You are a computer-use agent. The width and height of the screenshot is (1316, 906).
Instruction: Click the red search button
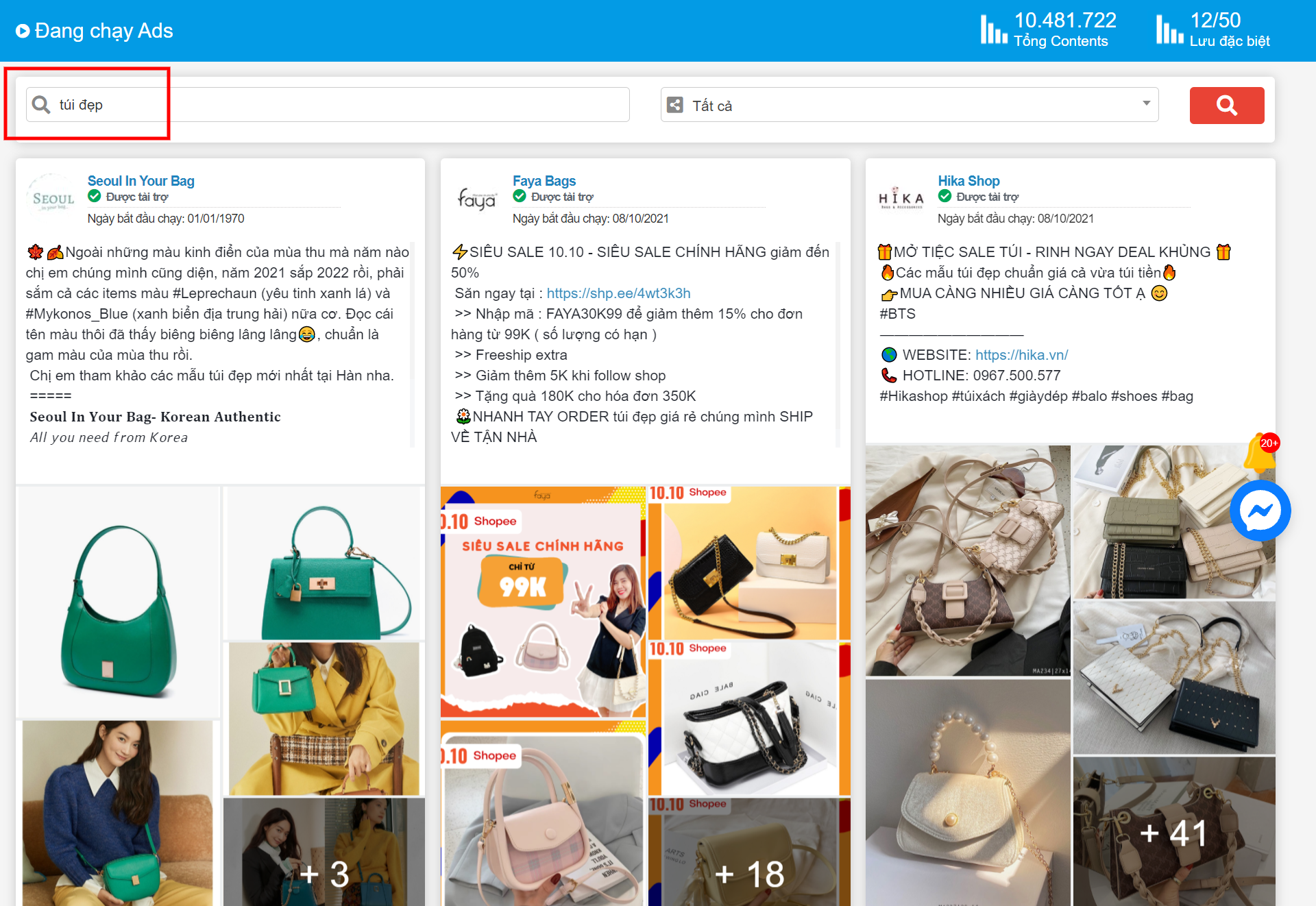tap(1227, 105)
